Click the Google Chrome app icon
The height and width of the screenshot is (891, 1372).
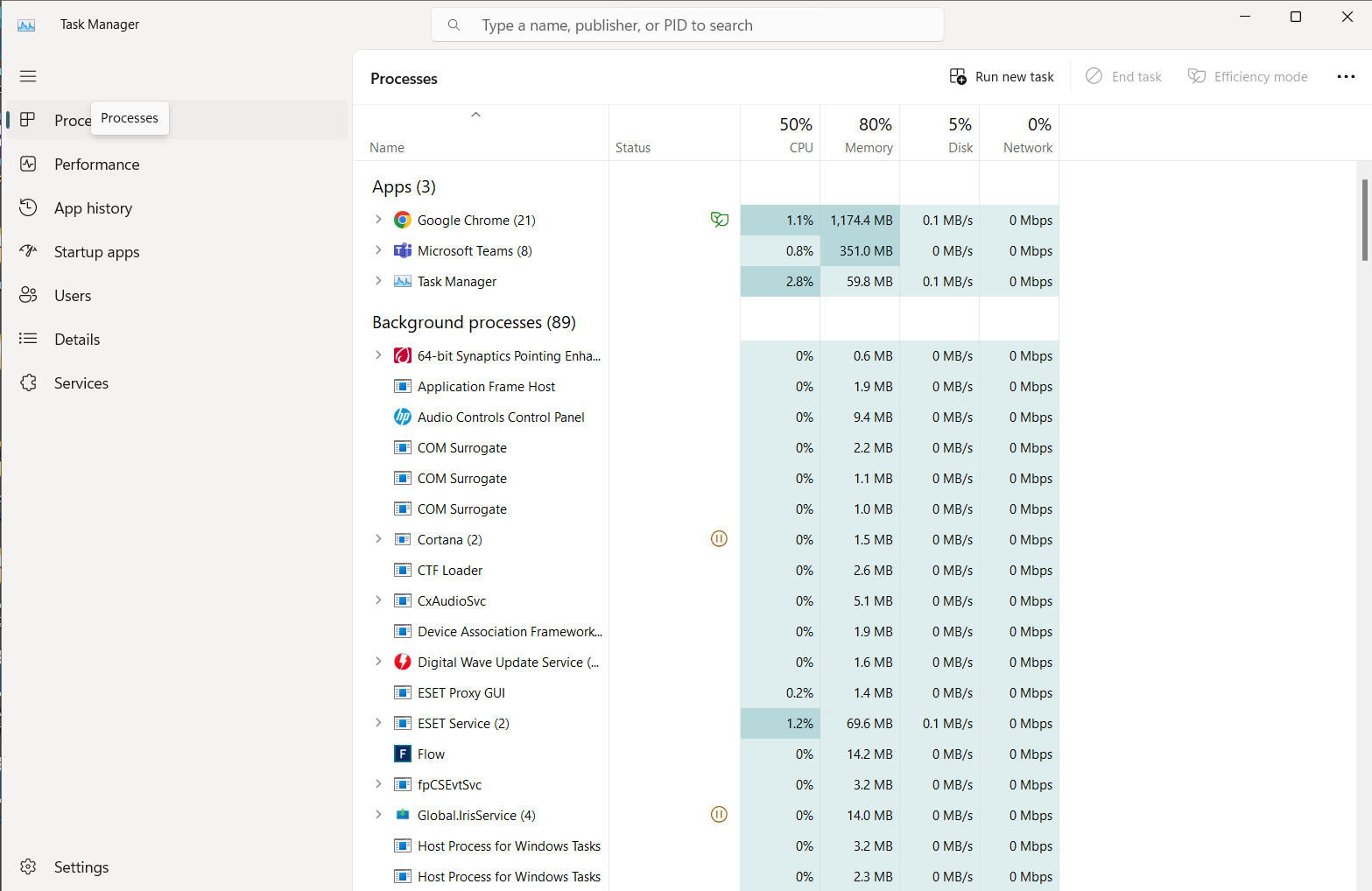pyautogui.click(x=403, y=220)
